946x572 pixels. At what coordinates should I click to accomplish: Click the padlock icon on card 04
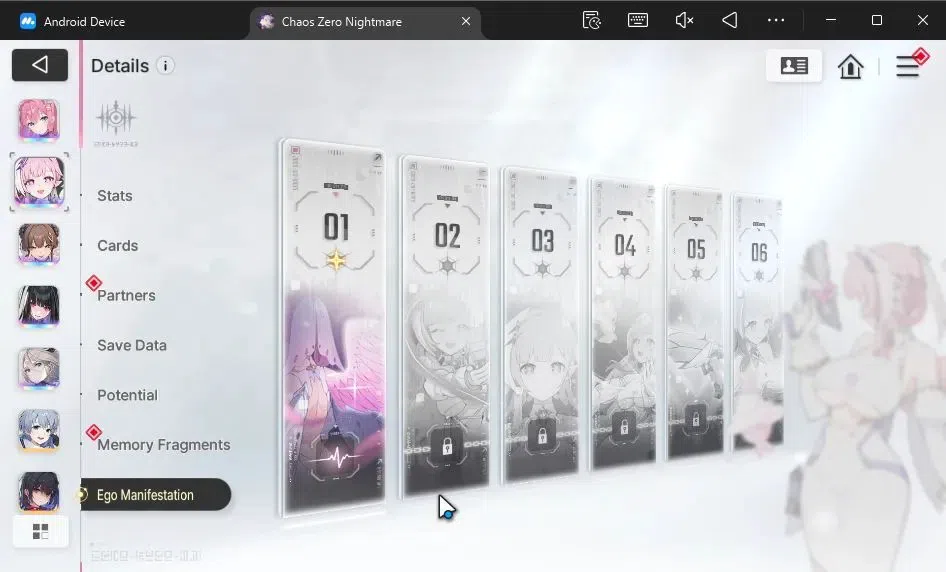(624, 427)
